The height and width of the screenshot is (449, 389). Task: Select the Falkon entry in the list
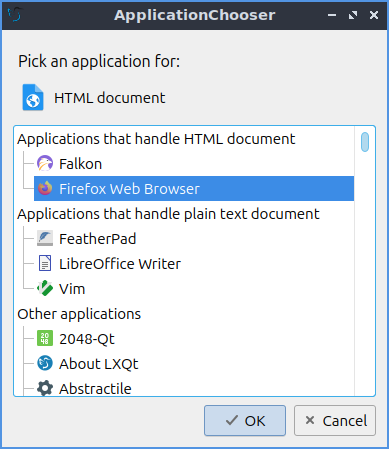[194, 164]
